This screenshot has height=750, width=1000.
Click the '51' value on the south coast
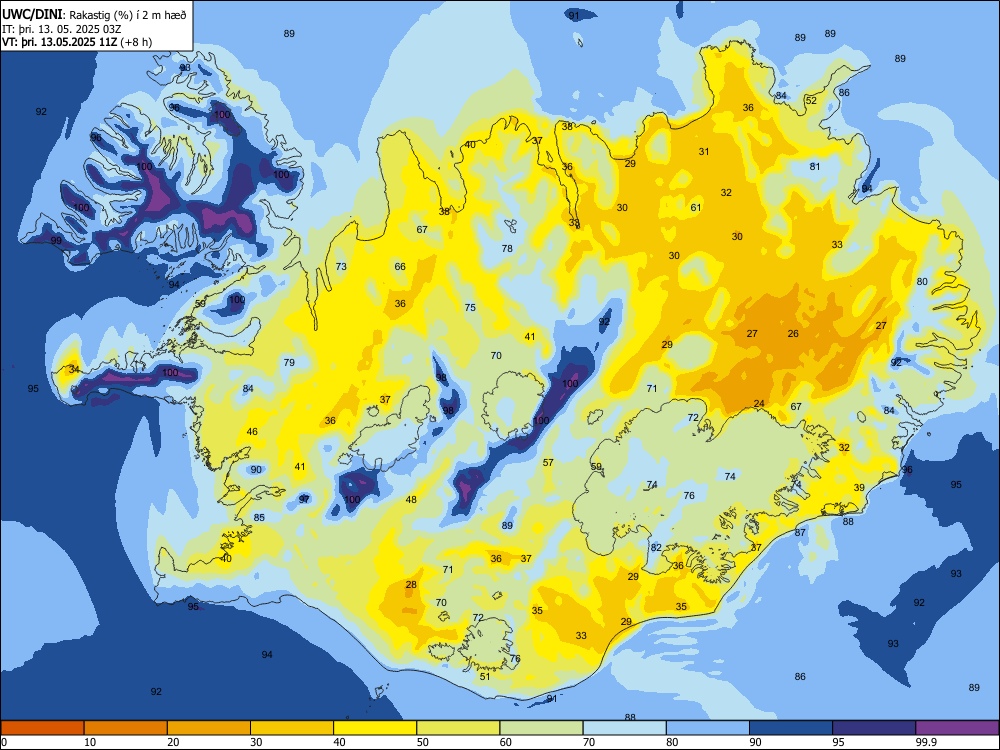[485, 677]
